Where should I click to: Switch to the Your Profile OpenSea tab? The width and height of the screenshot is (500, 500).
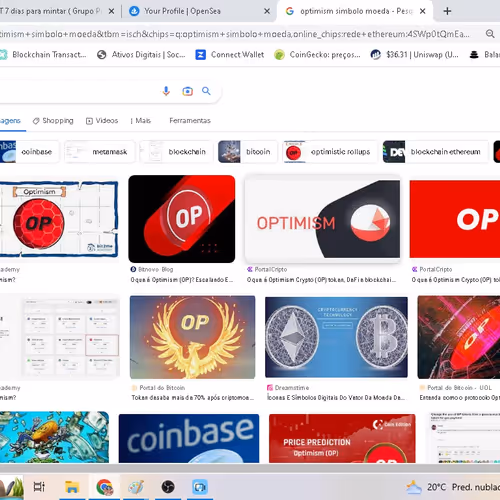197,11
